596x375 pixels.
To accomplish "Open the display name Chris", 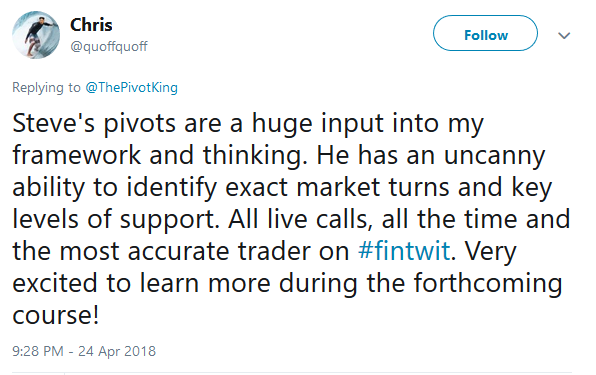I will [x=91, y=25].
